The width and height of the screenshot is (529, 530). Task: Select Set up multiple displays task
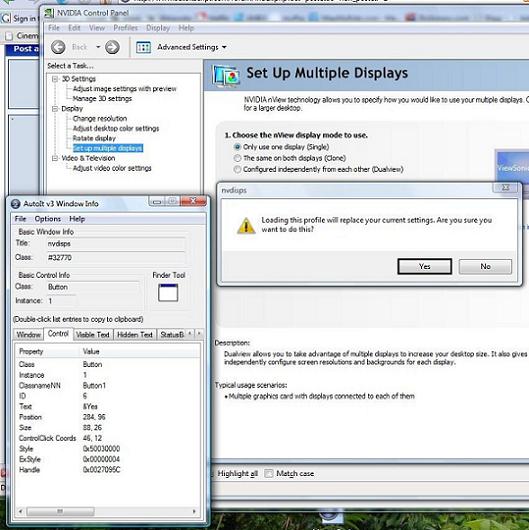tap(108, 148)
